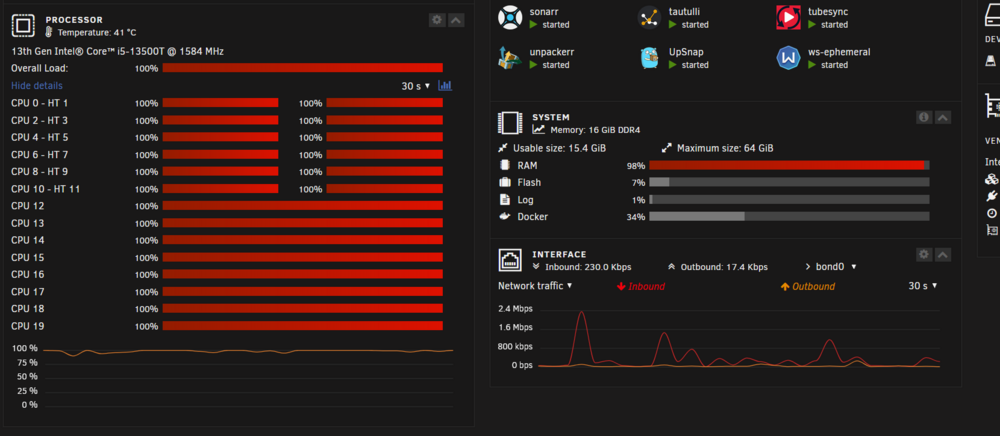1000x436 pixels.
Task: Open the tubesync container icon
Action: 788,18
